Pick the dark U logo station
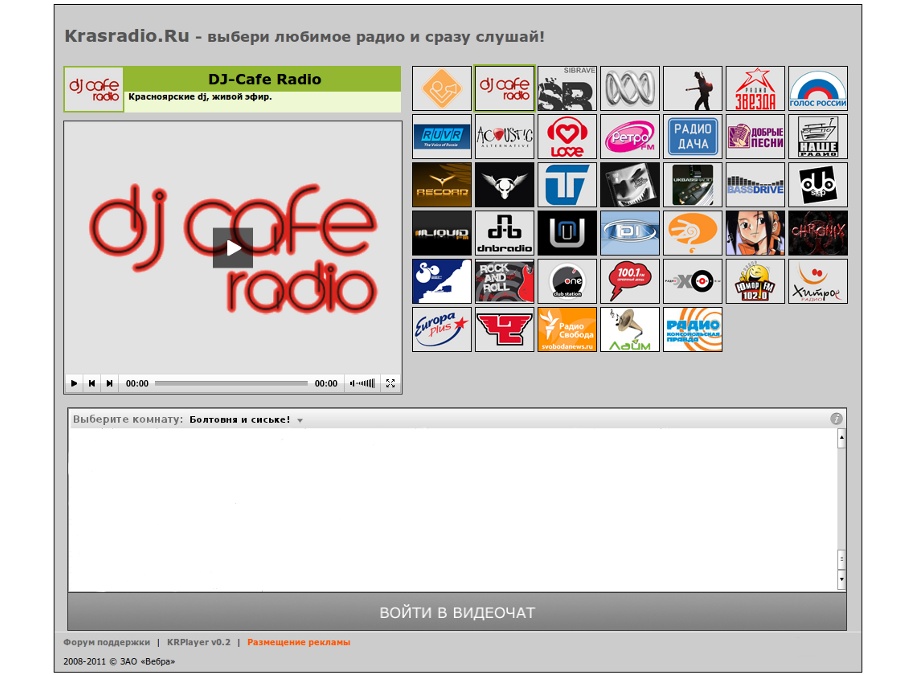 (x=567, y=233)
